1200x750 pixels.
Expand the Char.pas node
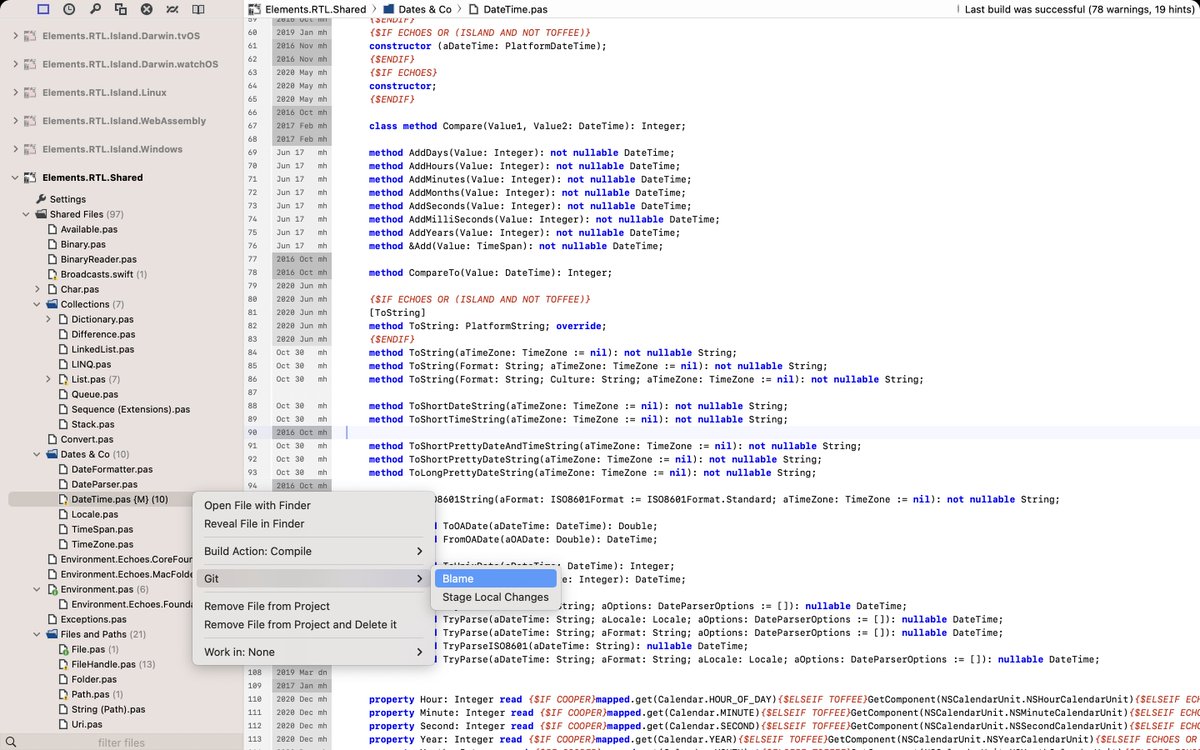[x=37, y=289]
